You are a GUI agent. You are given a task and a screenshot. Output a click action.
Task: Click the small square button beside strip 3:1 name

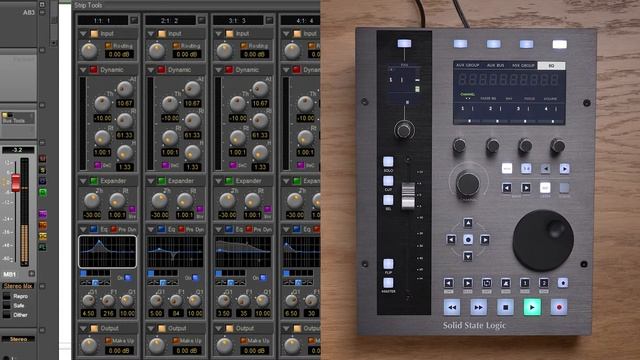[269, 20]
